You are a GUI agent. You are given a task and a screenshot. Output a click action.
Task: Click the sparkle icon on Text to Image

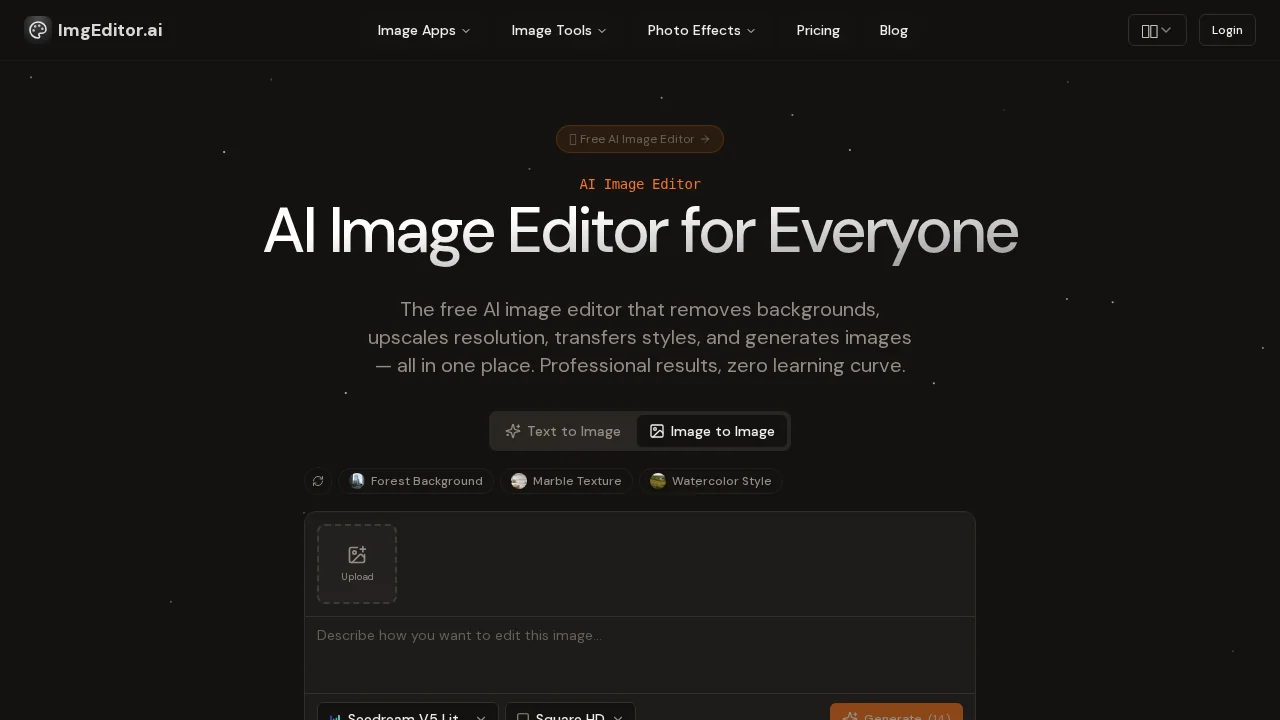point(513,431)
